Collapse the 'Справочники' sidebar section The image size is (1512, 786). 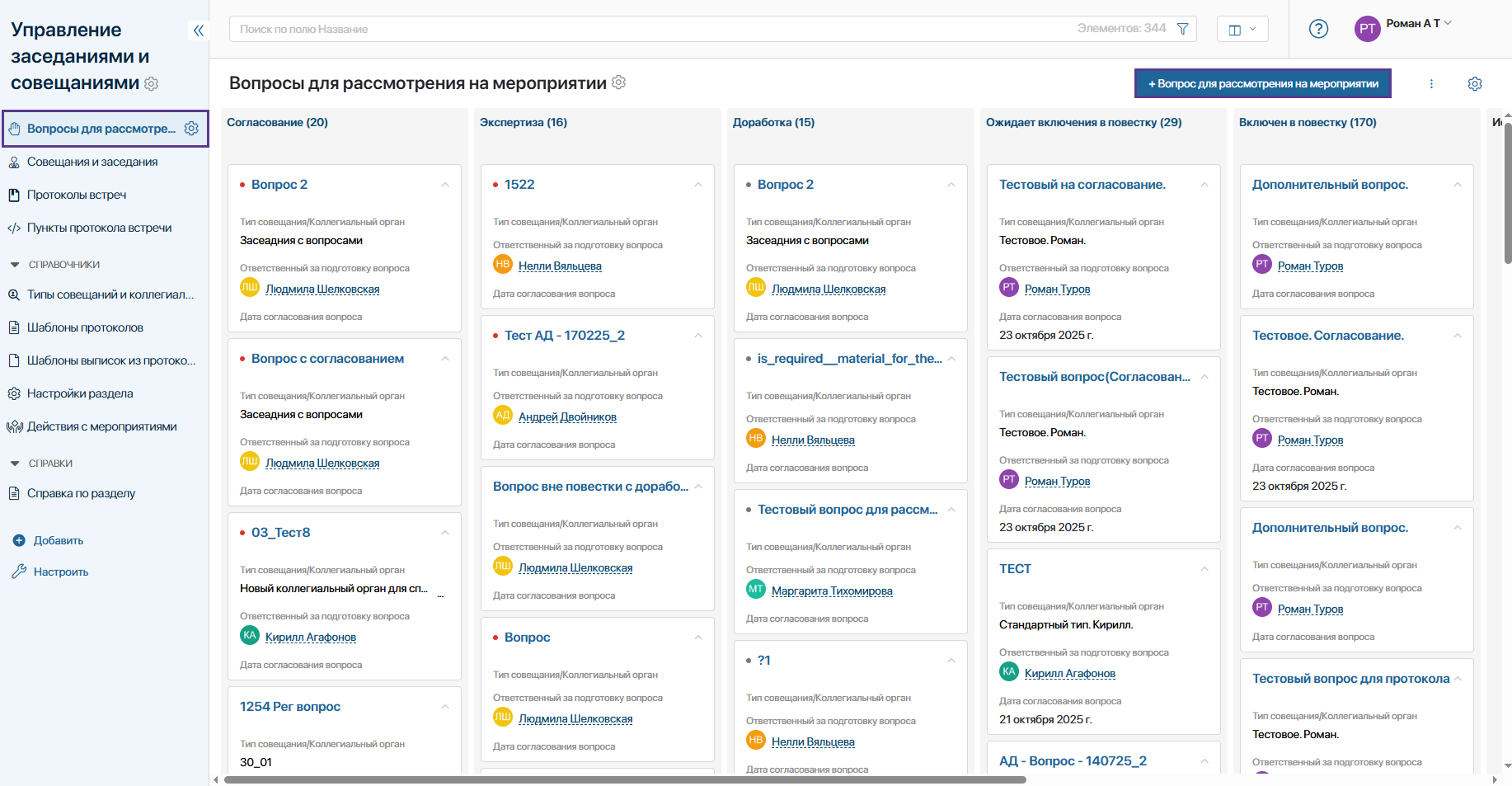pyautogui.click(x=15, y=265)
